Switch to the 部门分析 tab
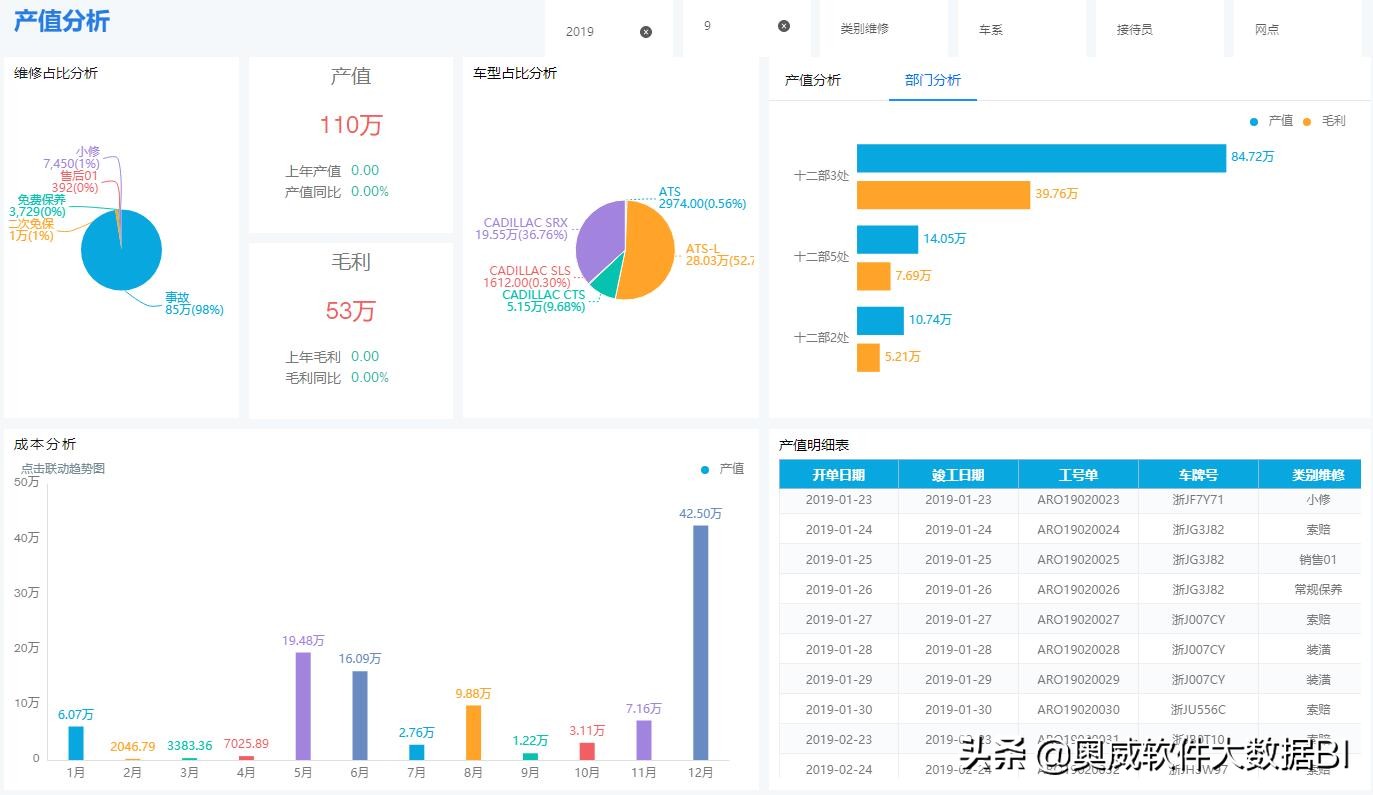 click(933, 81)
